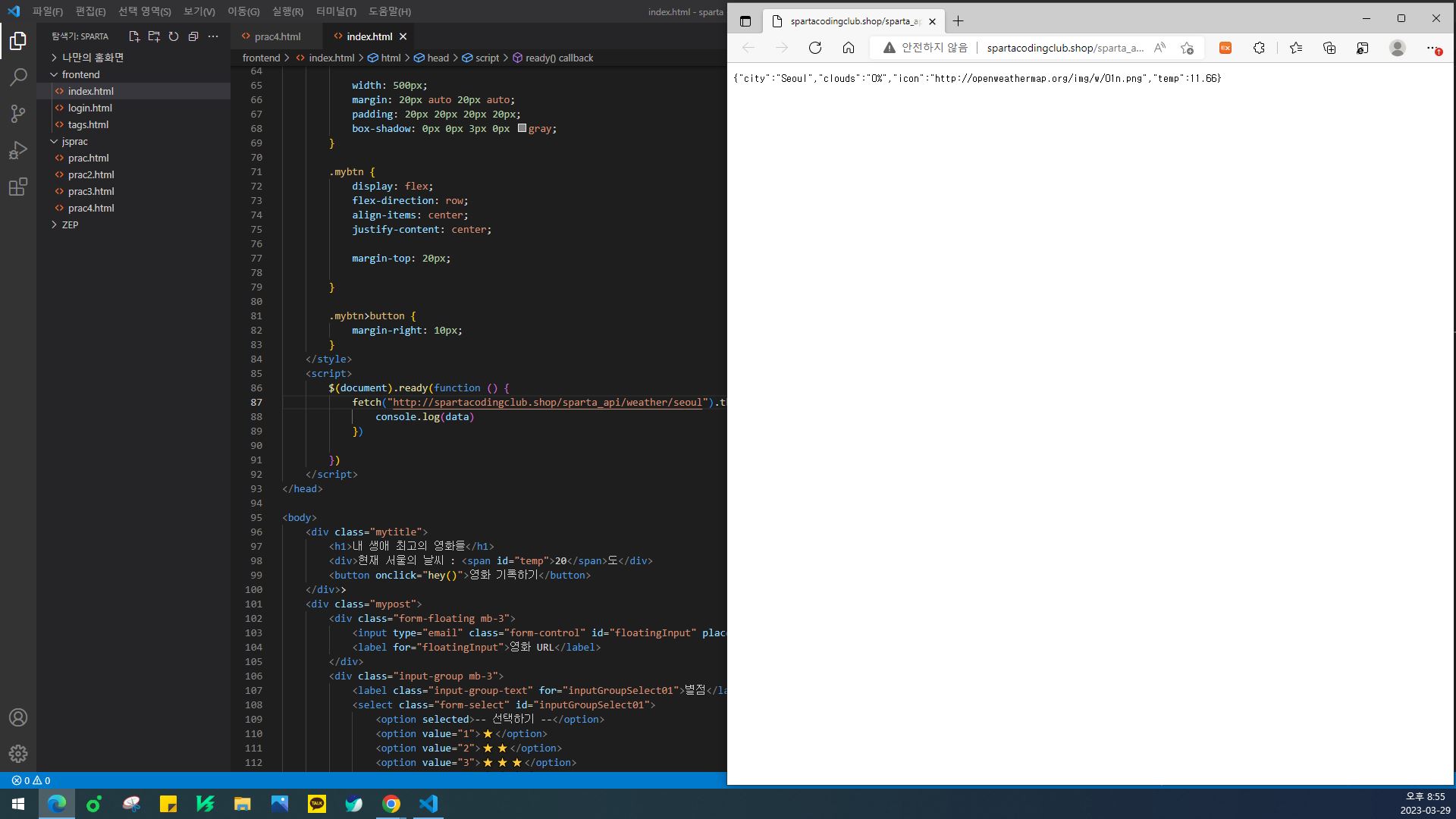Open KakaoTalk from the taskbar
The image size is (1456, 819).
pos(317,804)
